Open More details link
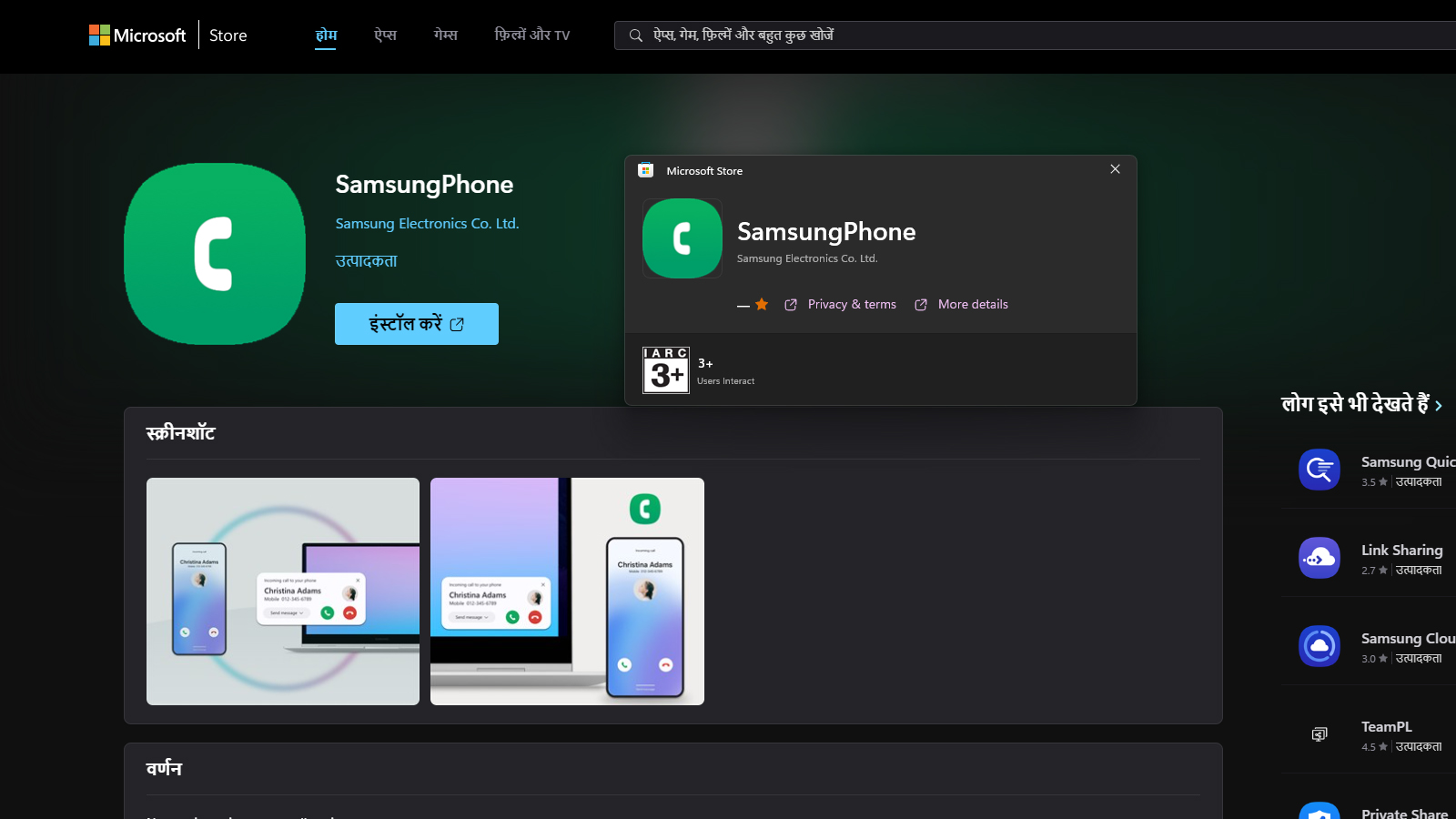Screen dimensions: 1456x819 [973, 305]
